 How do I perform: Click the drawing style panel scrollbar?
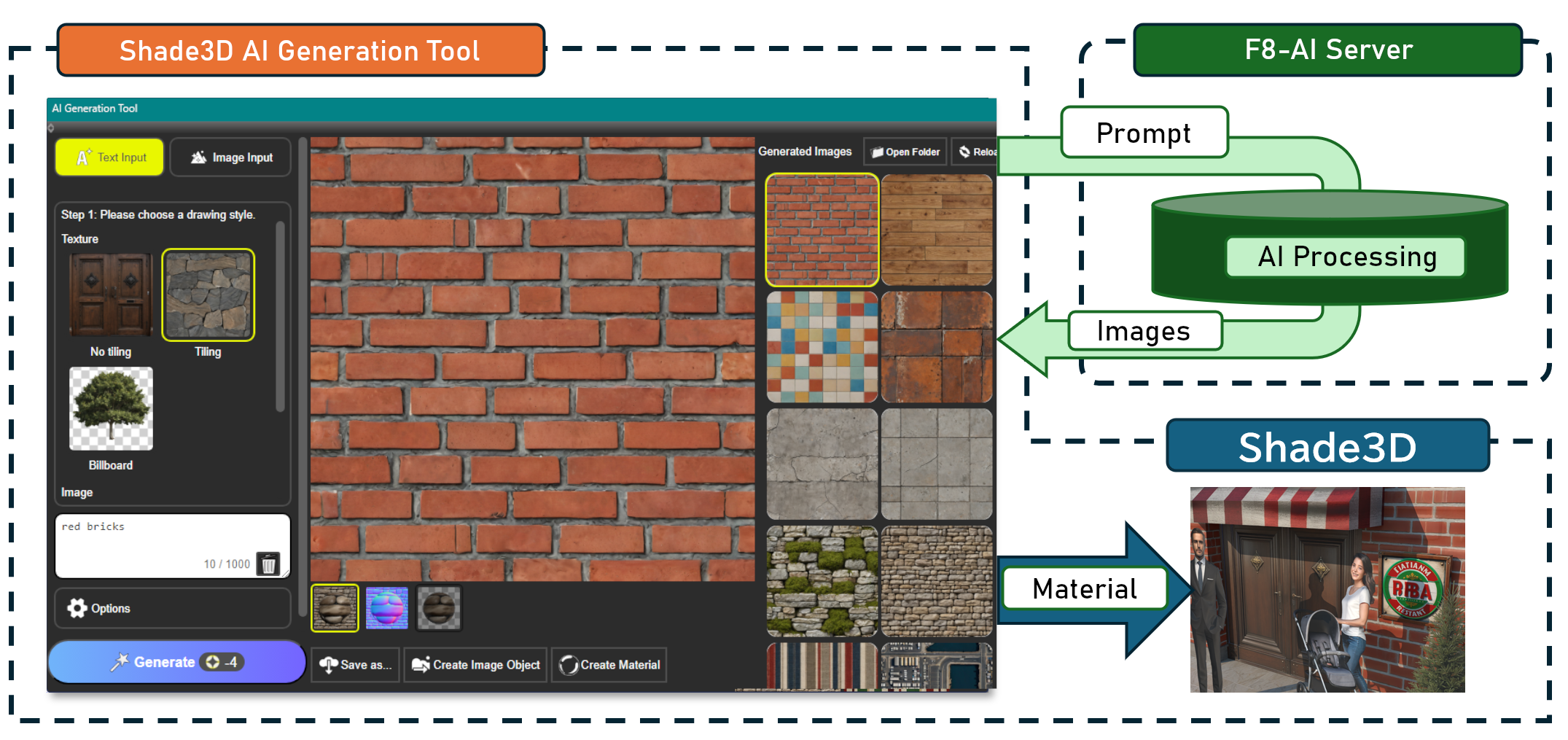pos(280,317)
